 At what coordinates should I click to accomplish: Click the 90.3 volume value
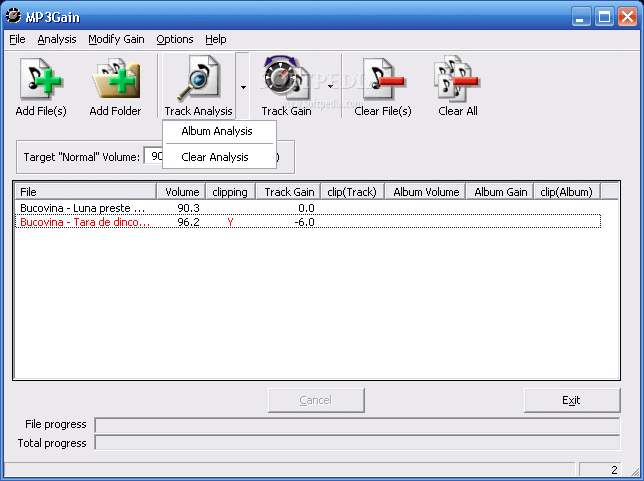click(x=189, y=208)
